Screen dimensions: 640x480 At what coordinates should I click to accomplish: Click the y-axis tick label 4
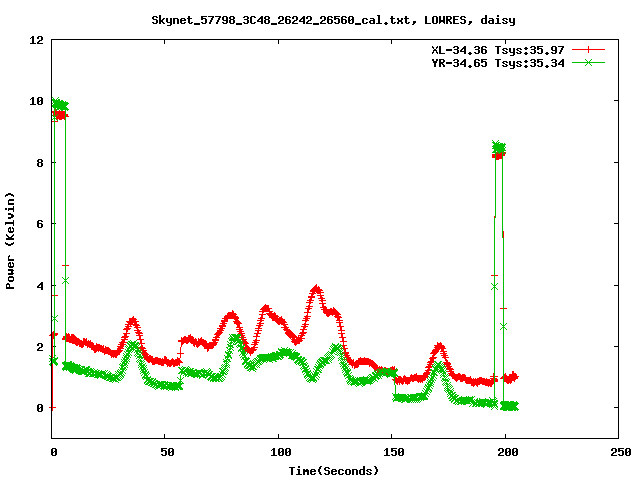tap(40, 285)
